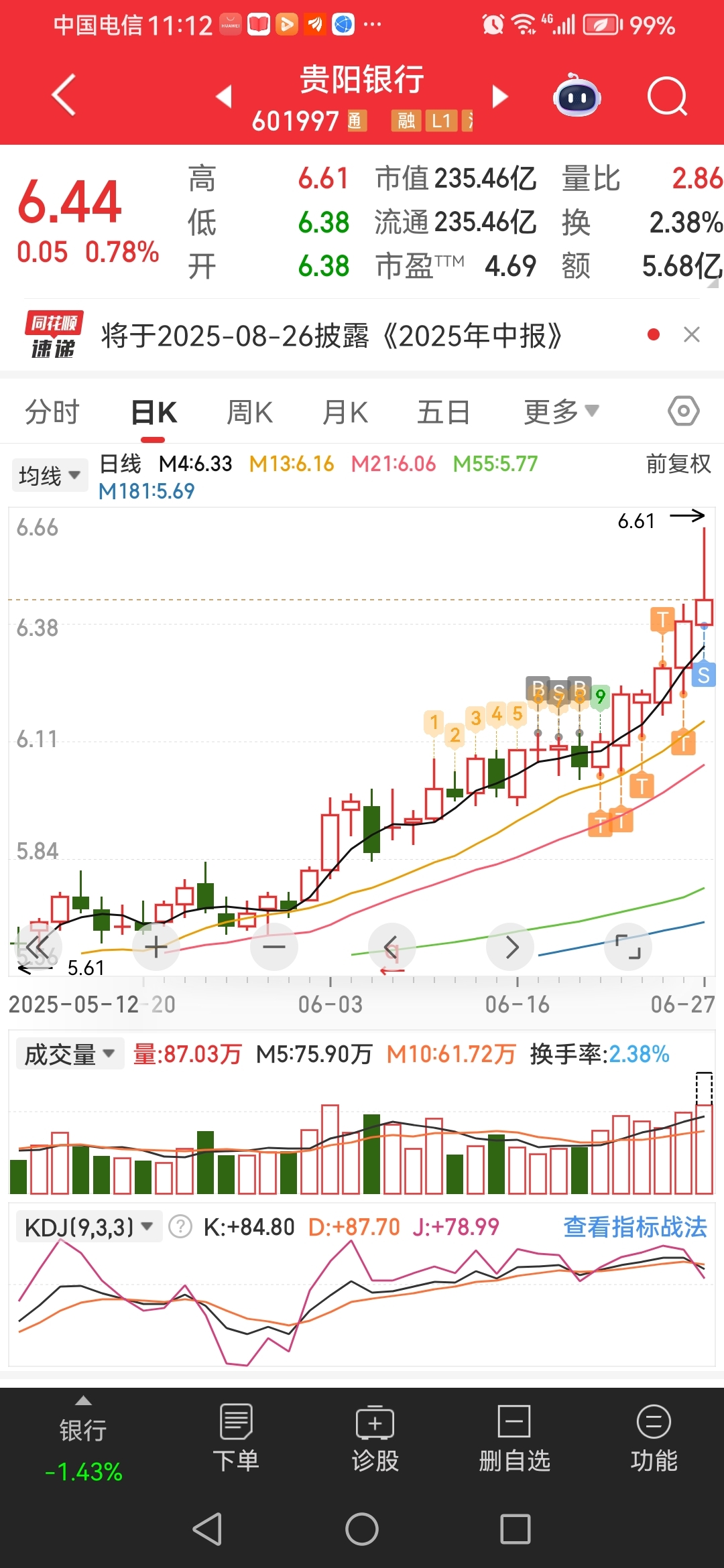Expand quote details corner triangle

[713, 283]
